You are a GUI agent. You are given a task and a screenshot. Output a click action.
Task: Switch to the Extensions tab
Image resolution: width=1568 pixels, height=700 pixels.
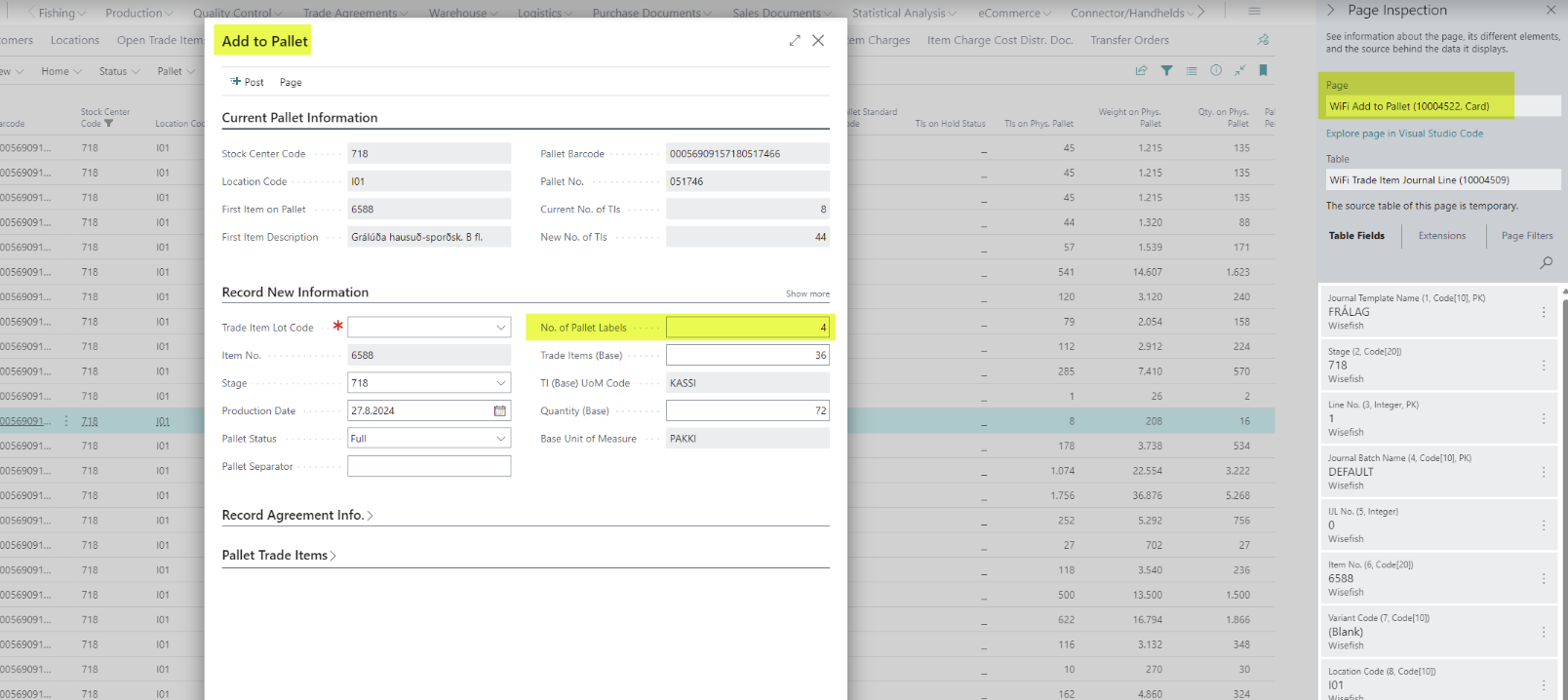point(1441,236)
